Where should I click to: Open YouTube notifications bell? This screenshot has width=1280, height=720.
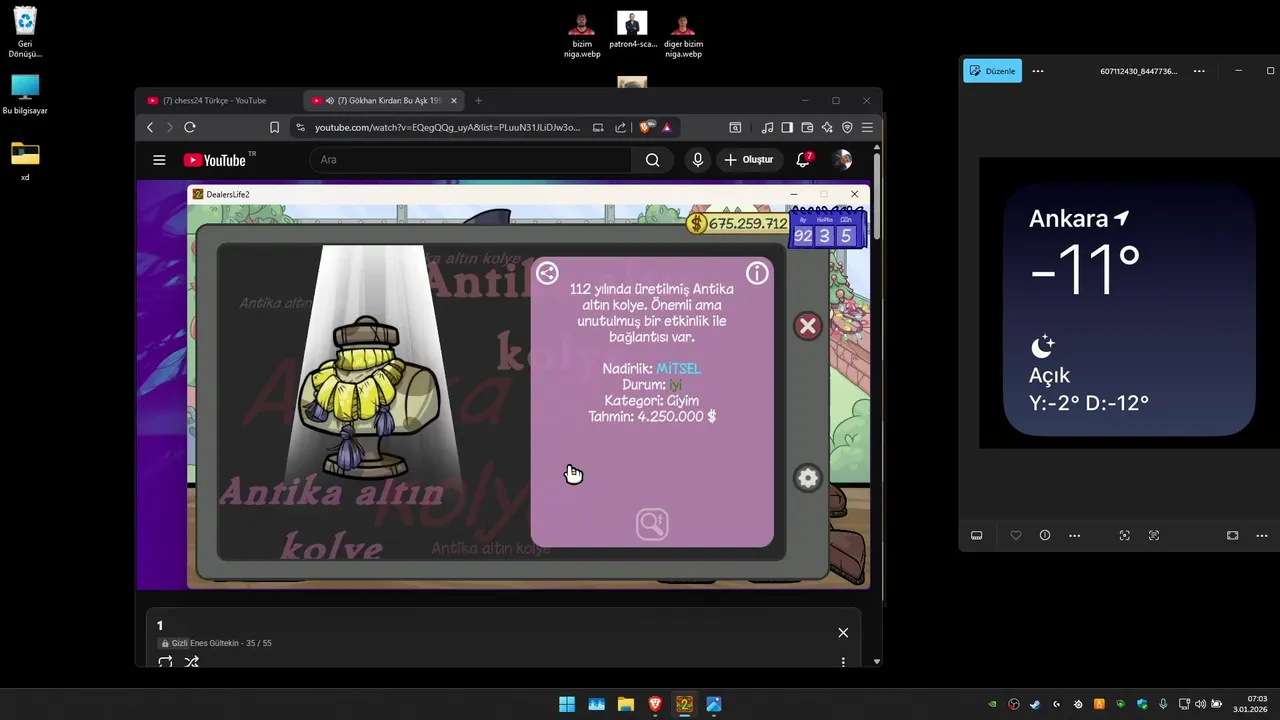804,160
